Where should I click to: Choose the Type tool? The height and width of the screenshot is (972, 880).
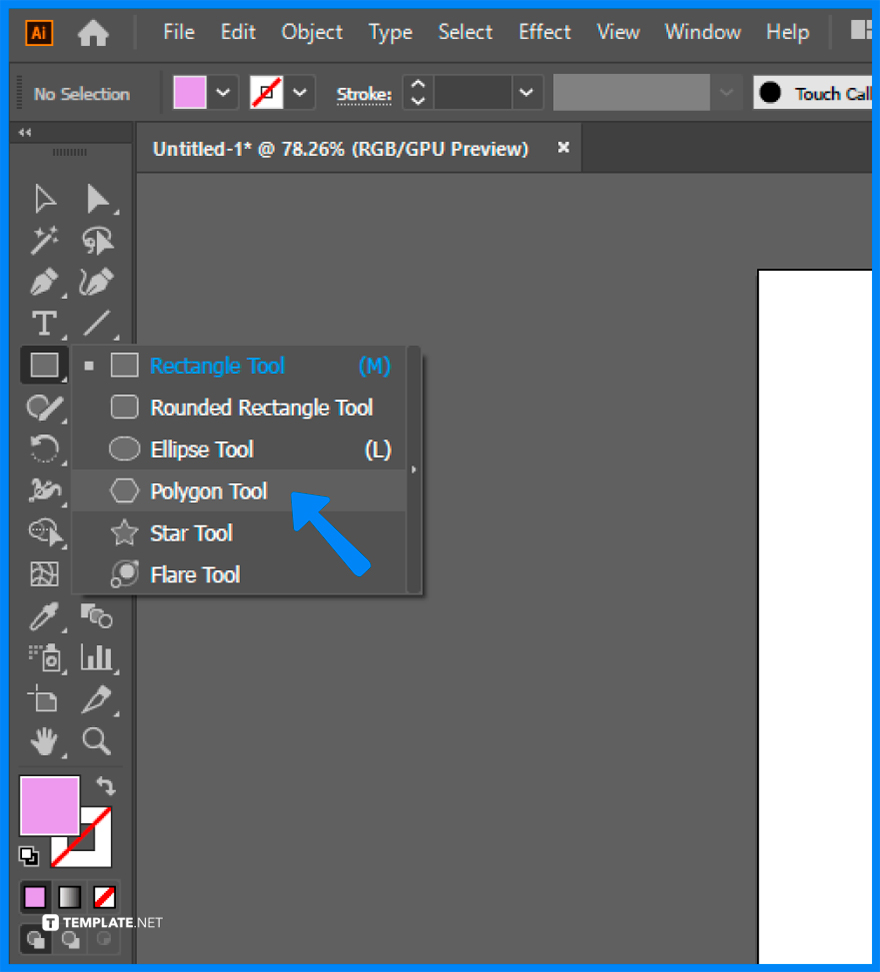(44, 324)
